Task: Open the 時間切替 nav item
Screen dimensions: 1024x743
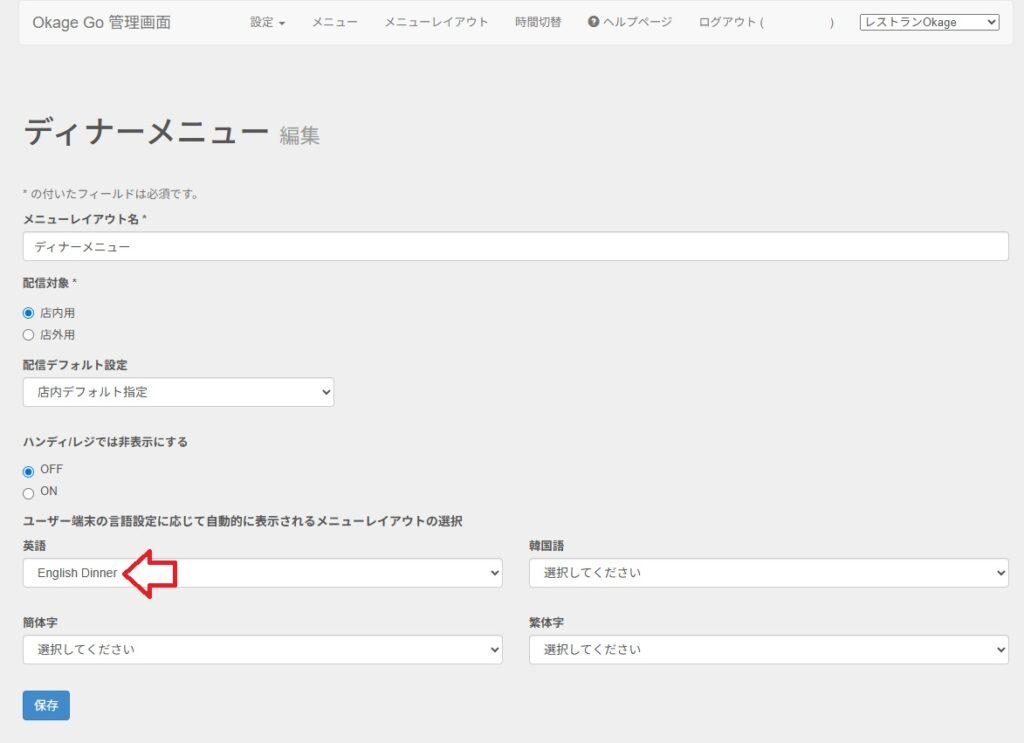Action: pyautogui.click(x=538, y=22)
